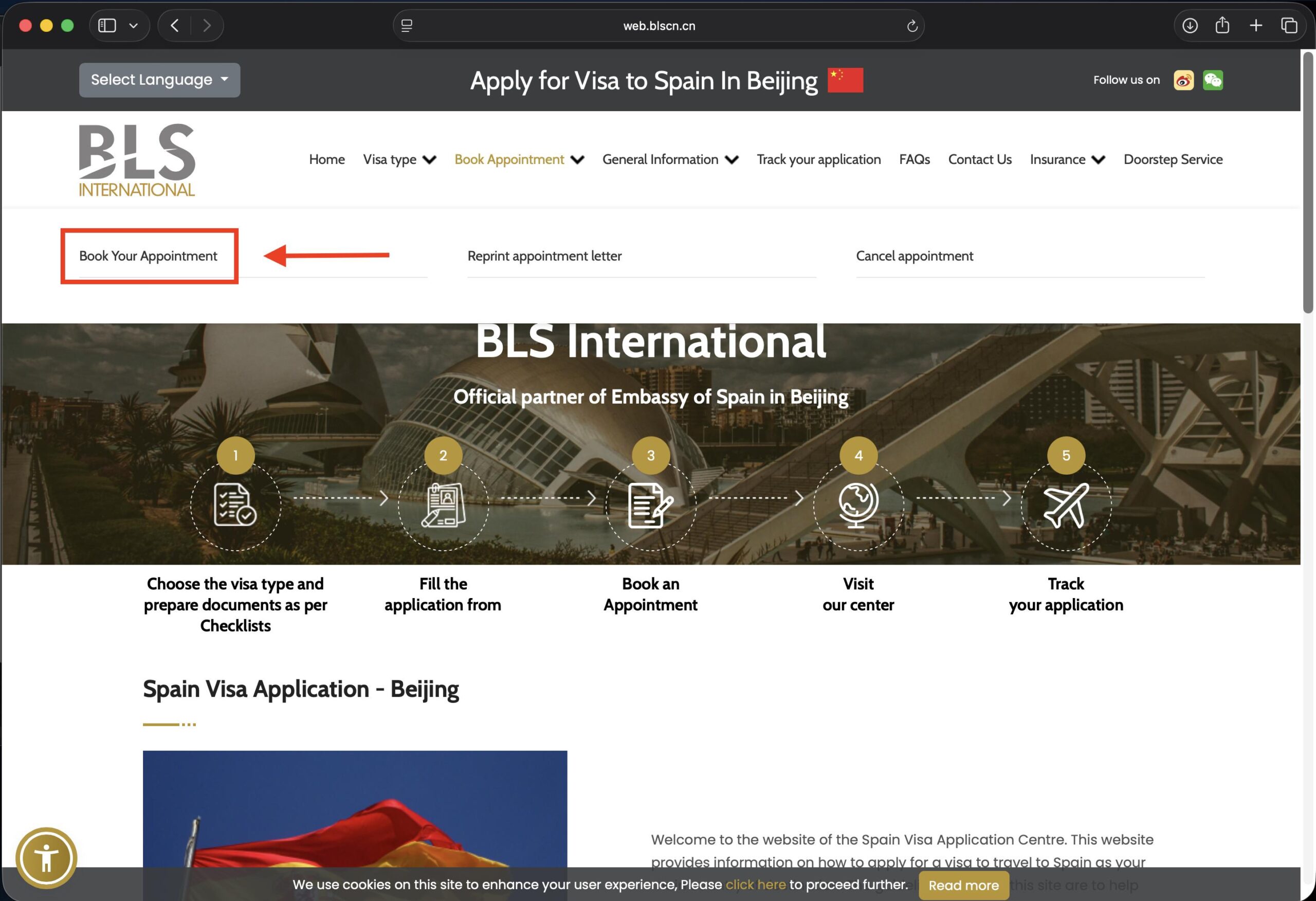Open the WeChat social icon
Screen dimensions: 1316x901
click(1213, 80)
